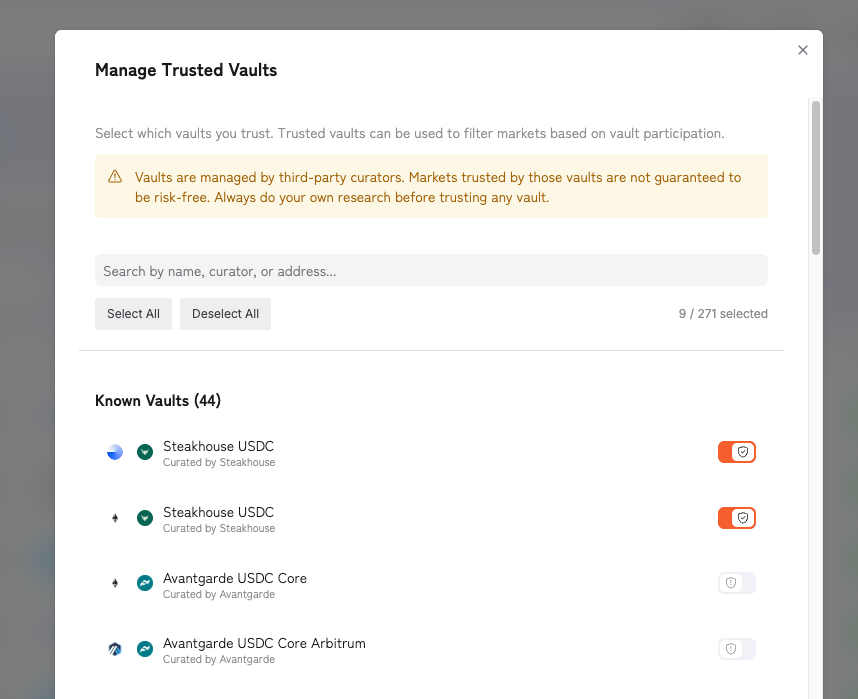
Task: Disable trust toggle for second Steakhouse USDC
Action: [x=737, y=518]
